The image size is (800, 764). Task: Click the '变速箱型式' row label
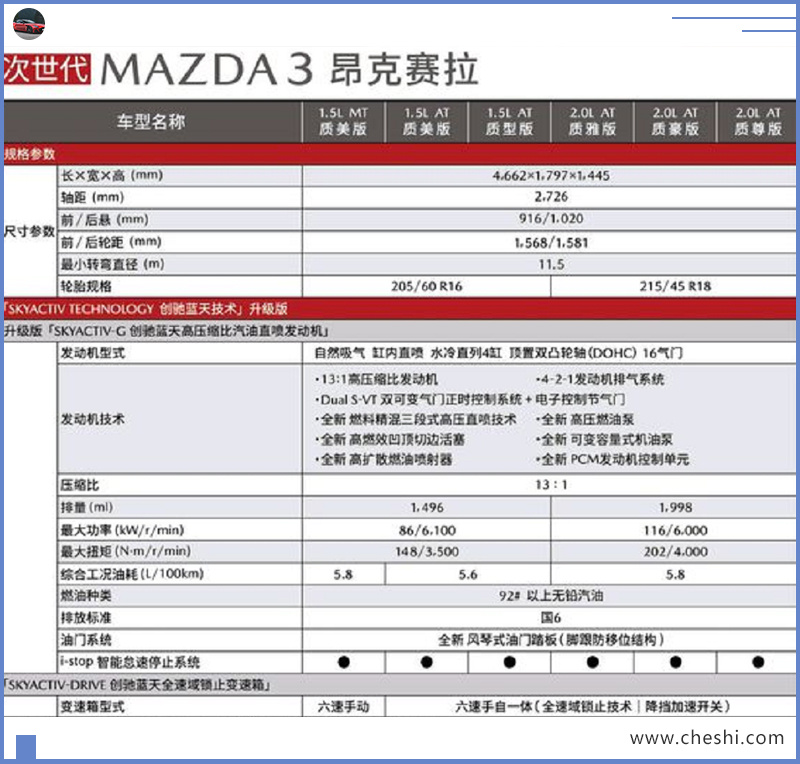point(92,707)
